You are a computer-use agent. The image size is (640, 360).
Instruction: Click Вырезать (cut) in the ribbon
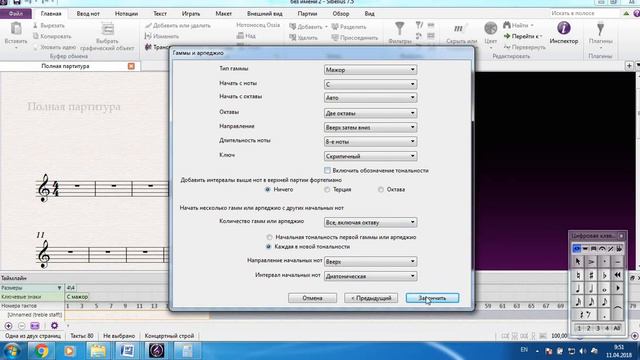pos(49,25)
